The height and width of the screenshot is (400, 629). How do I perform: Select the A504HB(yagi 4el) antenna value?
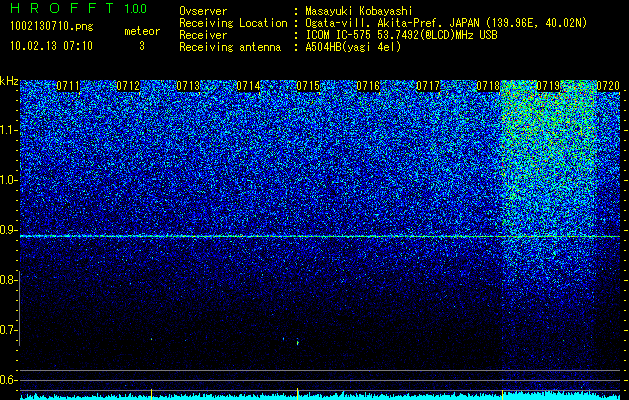[353, 47]
